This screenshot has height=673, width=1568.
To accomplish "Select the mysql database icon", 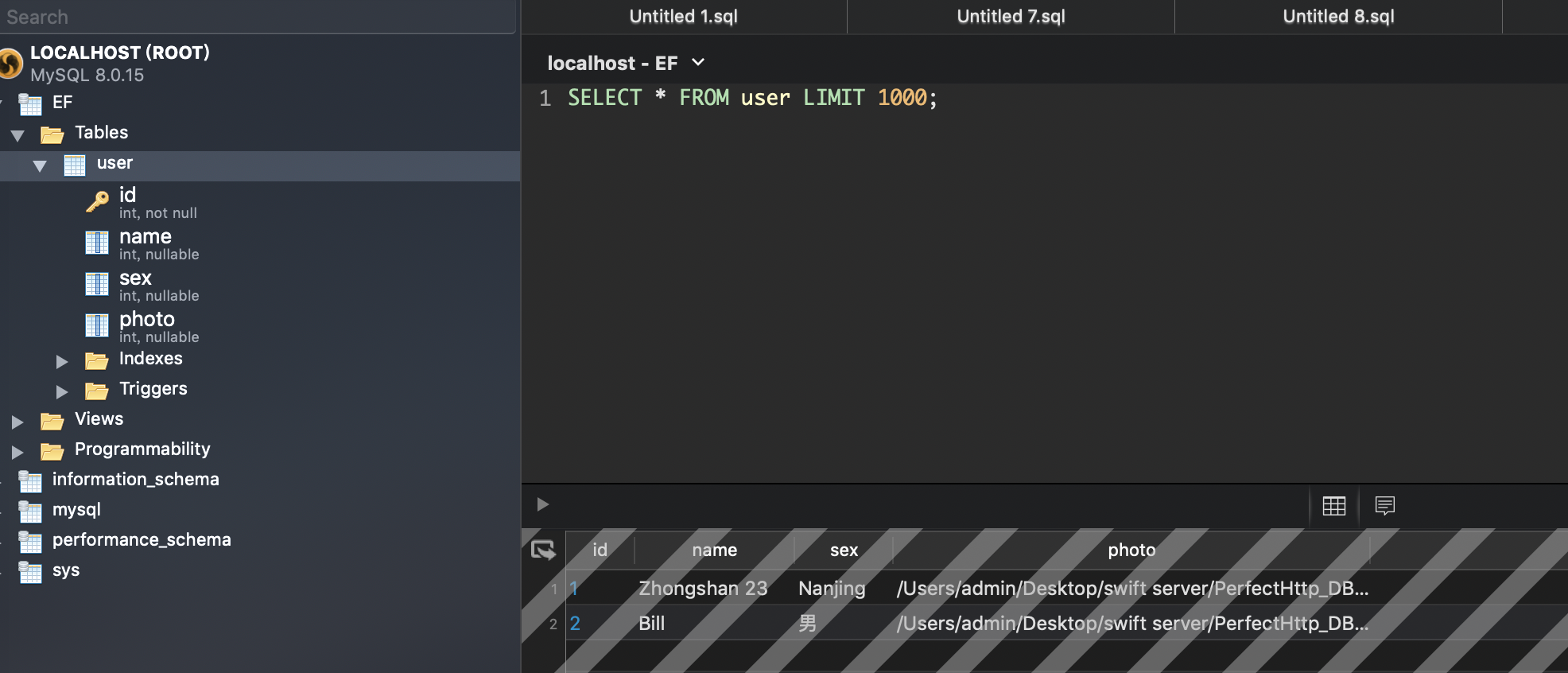I will (x=30, y=511).
